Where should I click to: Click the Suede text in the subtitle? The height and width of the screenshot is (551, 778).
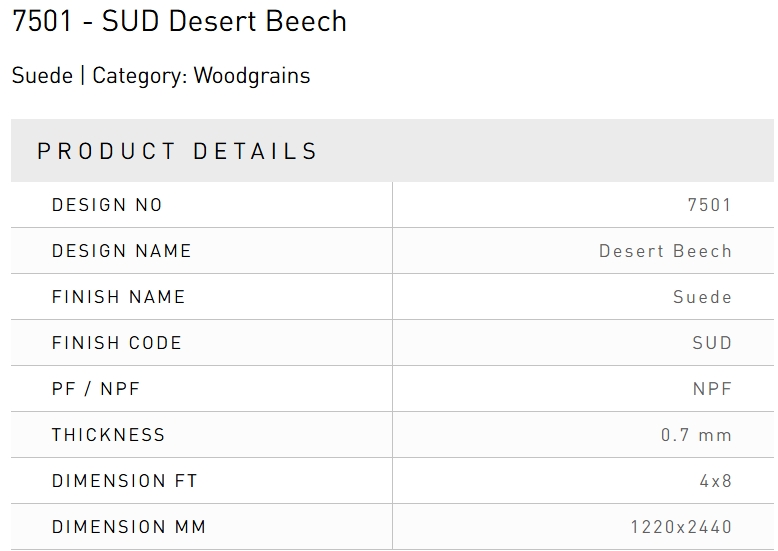41,76
